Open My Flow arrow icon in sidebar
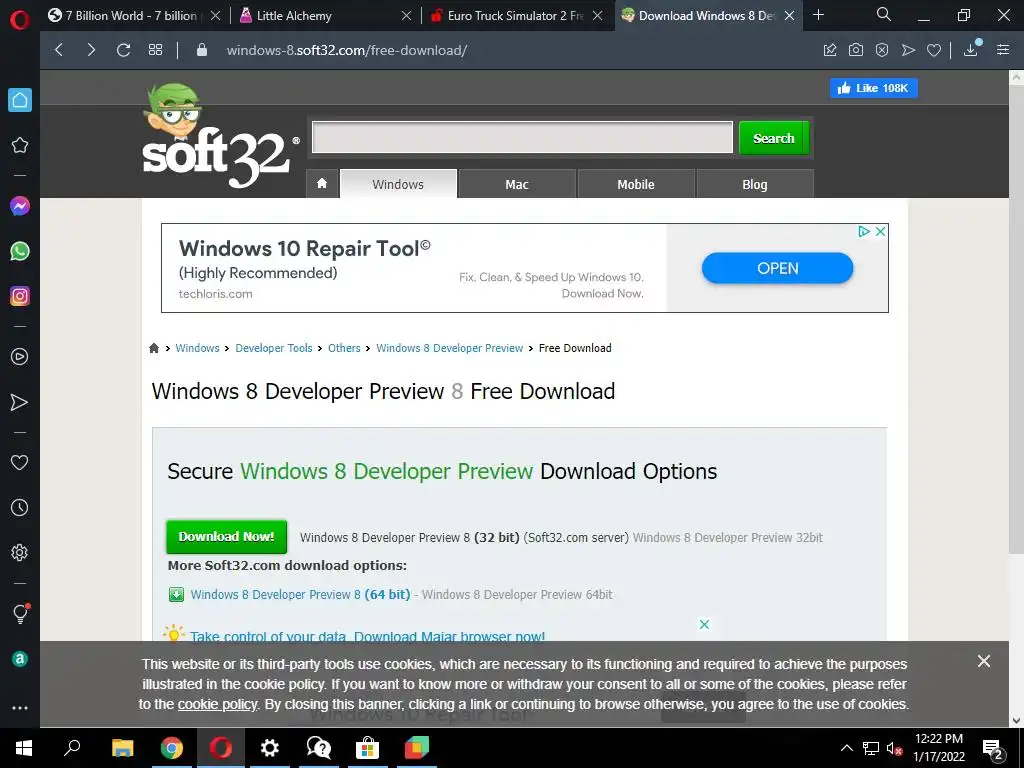The width and height of the screenshot is (1024, 768). point(20,402)
